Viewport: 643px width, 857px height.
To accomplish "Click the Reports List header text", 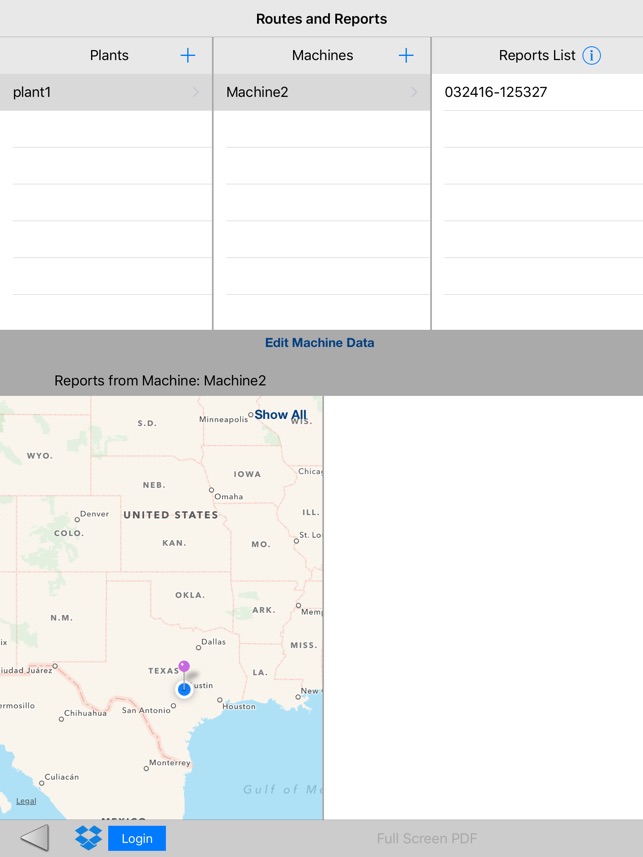I will (537, 55).
